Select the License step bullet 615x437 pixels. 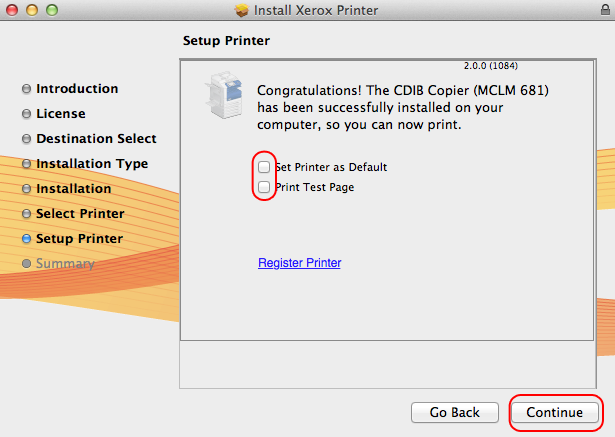(26, 114)
